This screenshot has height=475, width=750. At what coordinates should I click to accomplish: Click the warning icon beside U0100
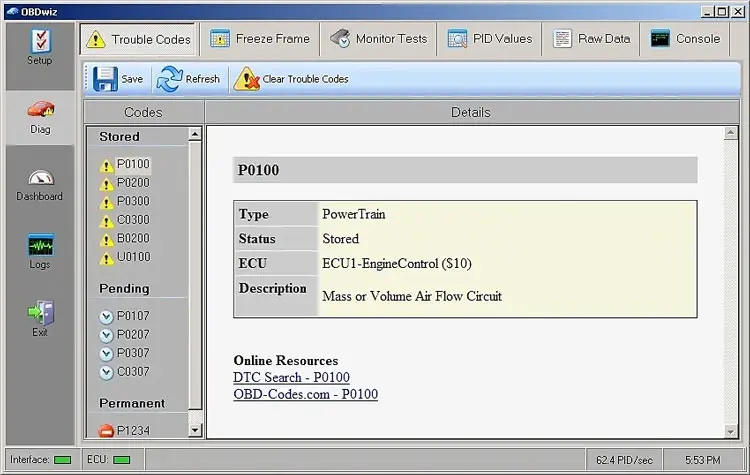pos(106,259)
